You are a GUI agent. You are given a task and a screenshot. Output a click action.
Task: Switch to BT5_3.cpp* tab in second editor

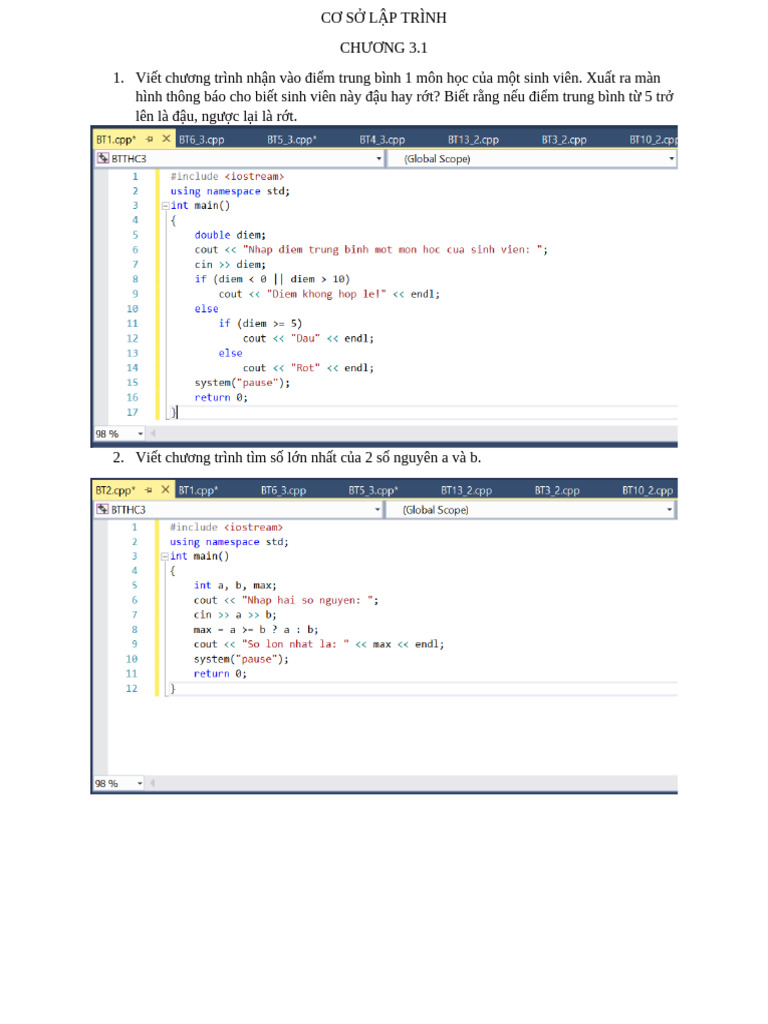tap(373, 490)
